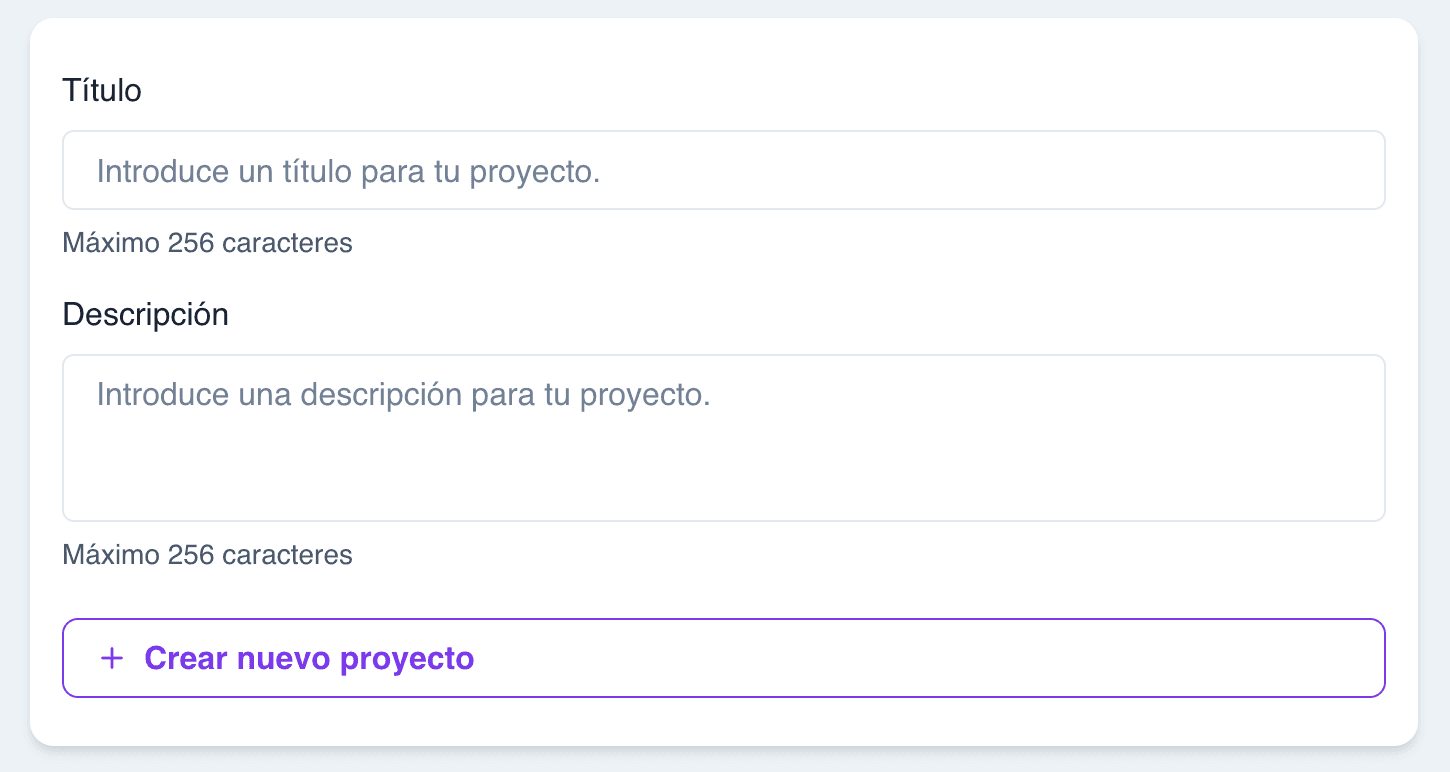This screenshot has height=772, width=1450.
Task: Click 'Máximo 256 caracteres' under the title field
Action: coord(207,243)
